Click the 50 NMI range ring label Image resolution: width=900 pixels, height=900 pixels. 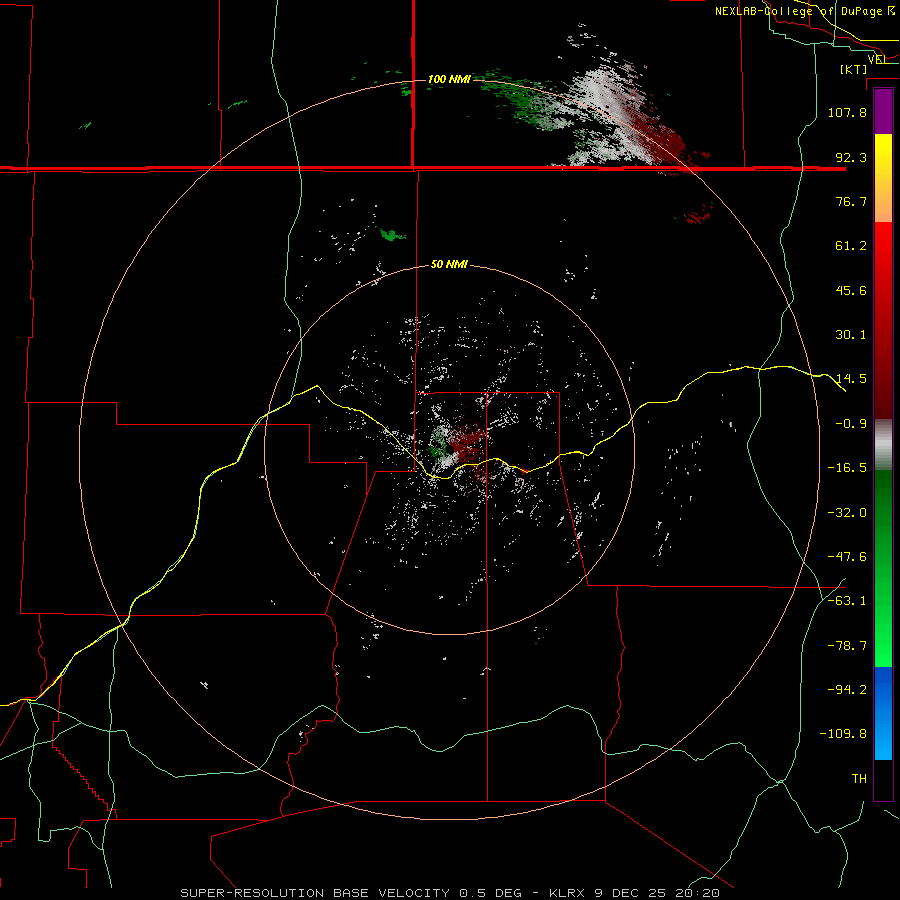pos(449,265)
